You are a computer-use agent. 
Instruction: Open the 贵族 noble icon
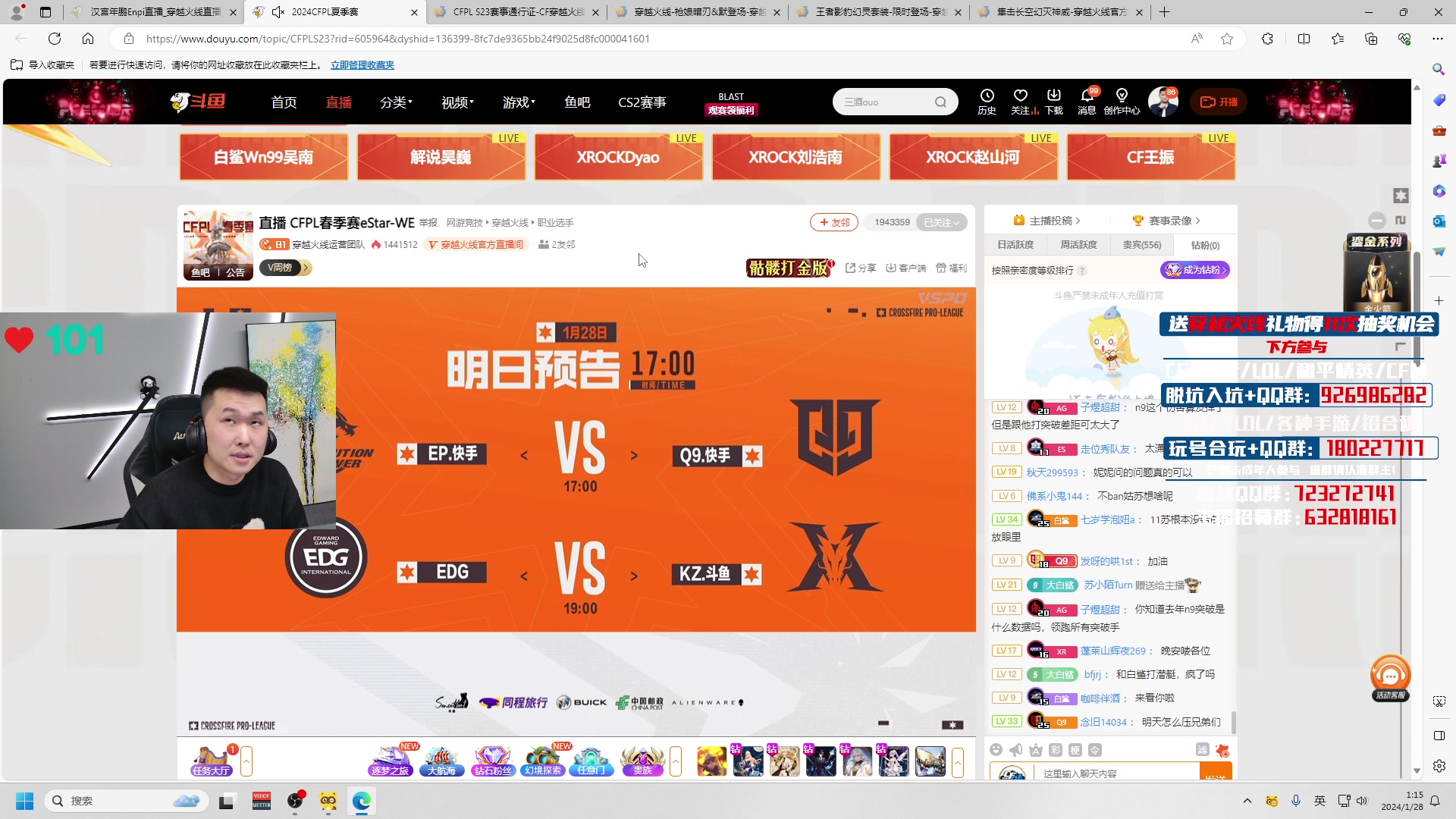point(642,761)
